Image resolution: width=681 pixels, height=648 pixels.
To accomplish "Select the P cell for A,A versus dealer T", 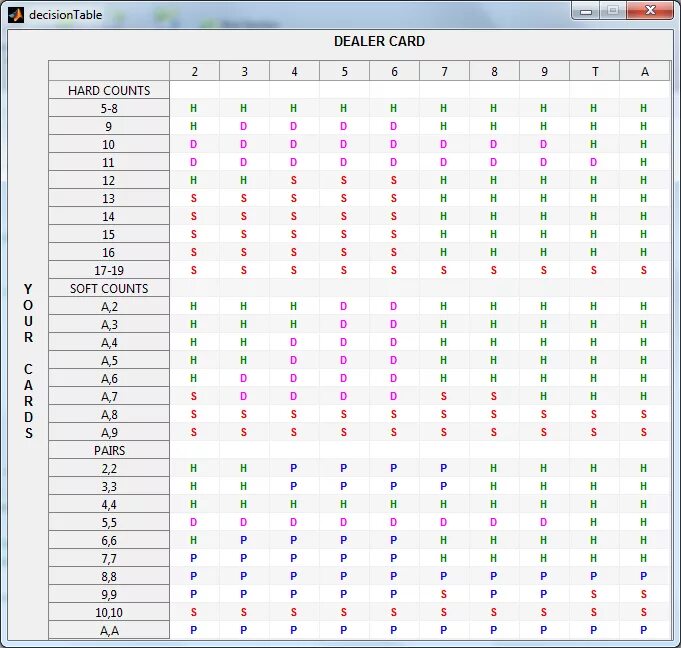I will click(x=594, y=630).
